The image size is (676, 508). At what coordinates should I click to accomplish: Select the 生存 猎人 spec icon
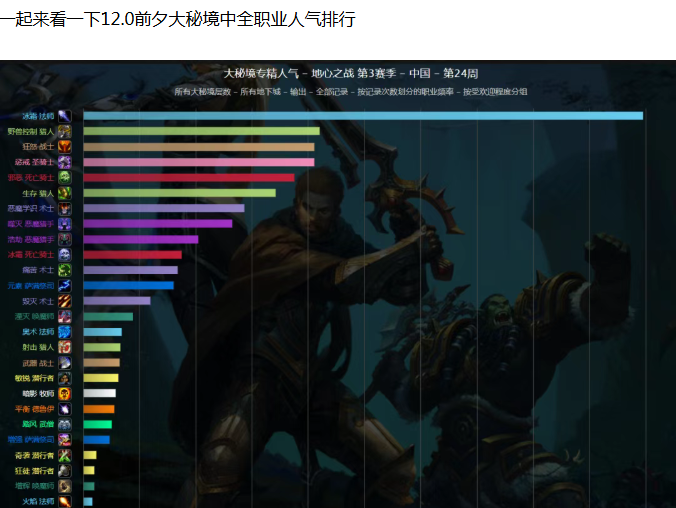coord(65,193)
